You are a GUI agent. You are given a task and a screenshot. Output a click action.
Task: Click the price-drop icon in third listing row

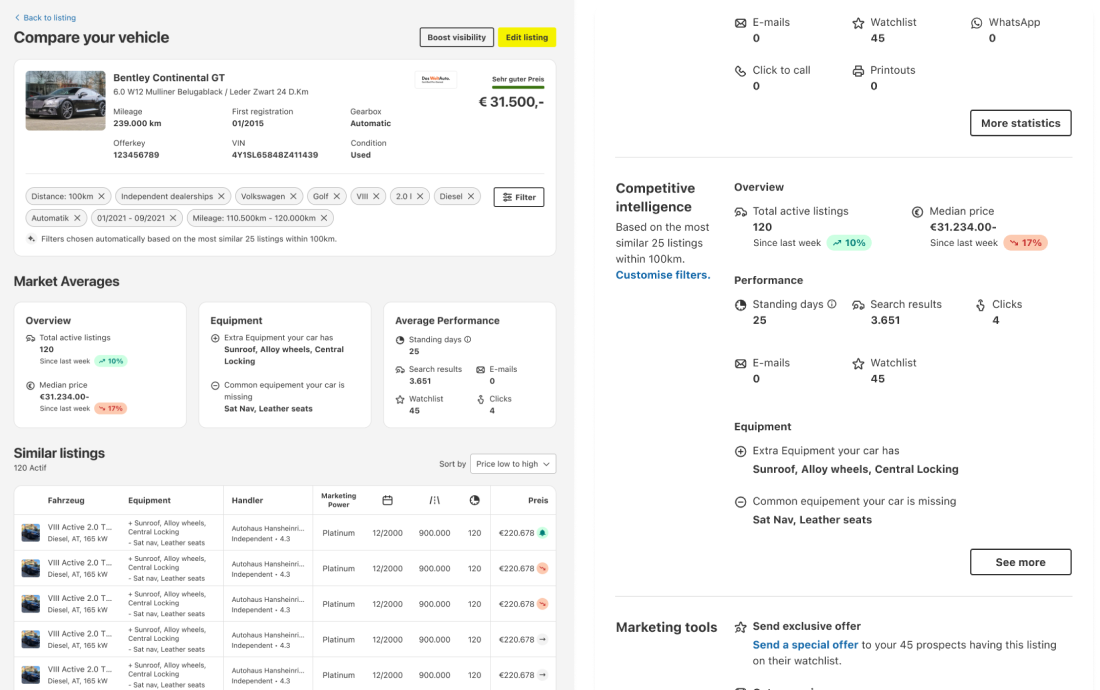click(x=542, y=604)
